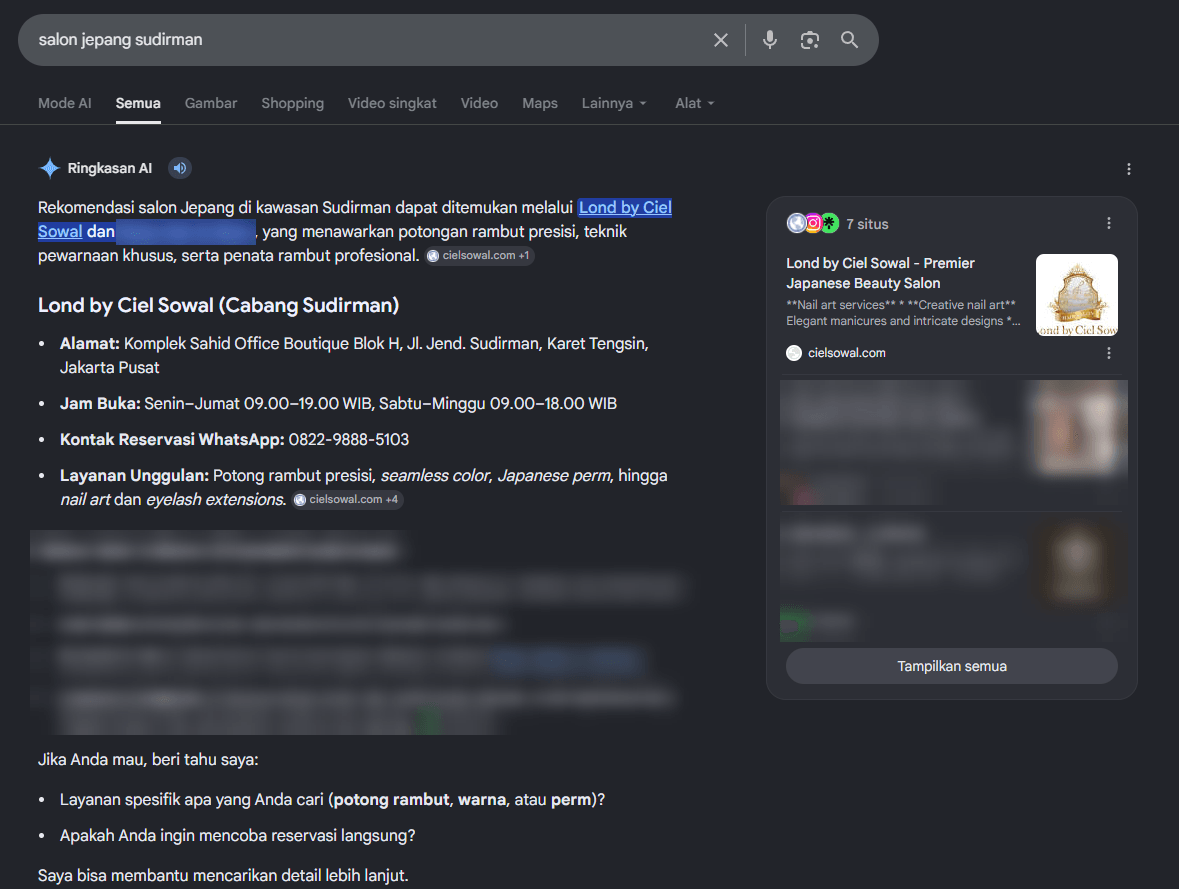
Task: Switch to Mode AI tab
Action: coord(65,103)
